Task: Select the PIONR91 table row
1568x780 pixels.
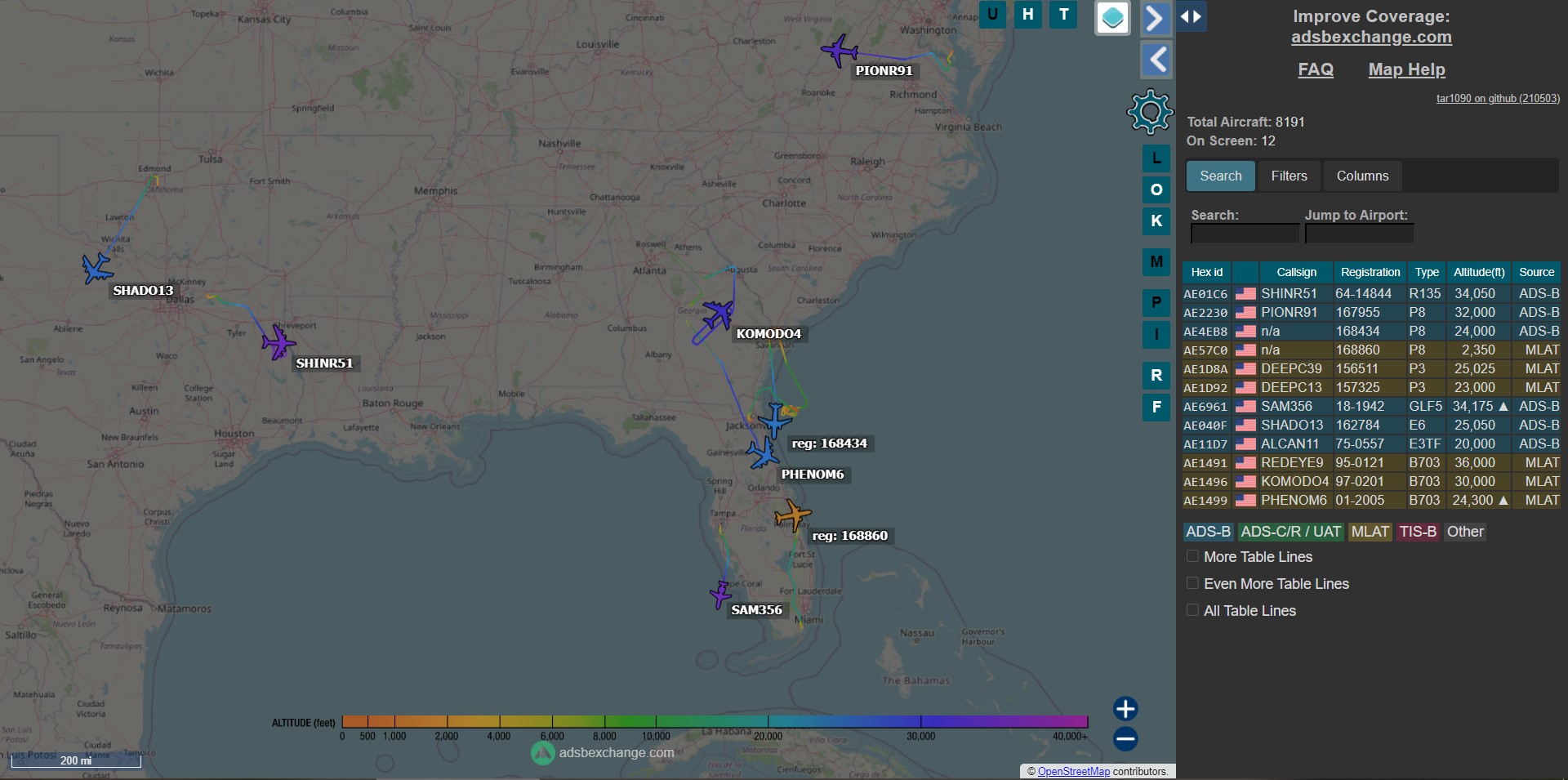Action: coord(1371,312)
